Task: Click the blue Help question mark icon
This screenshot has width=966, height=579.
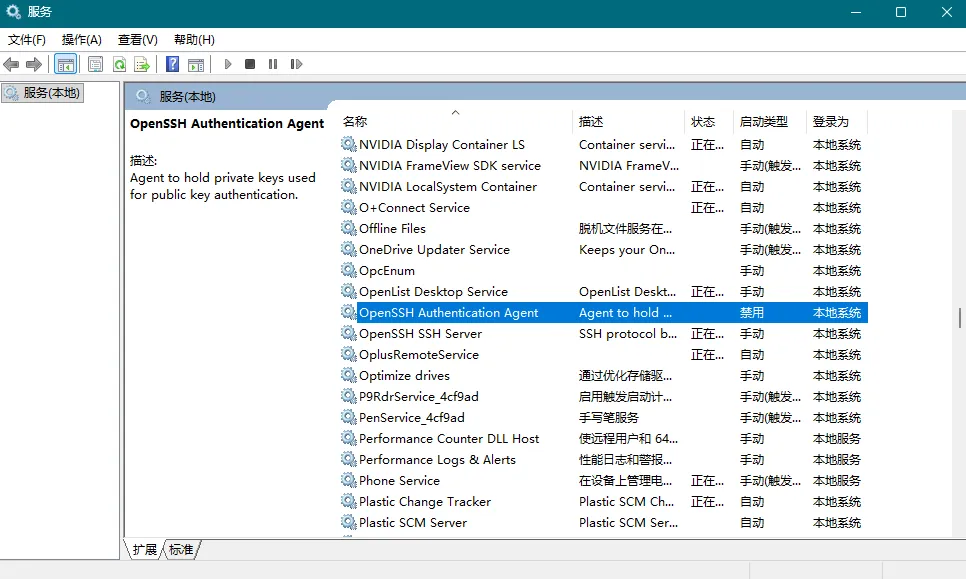Action: point(172,65)
